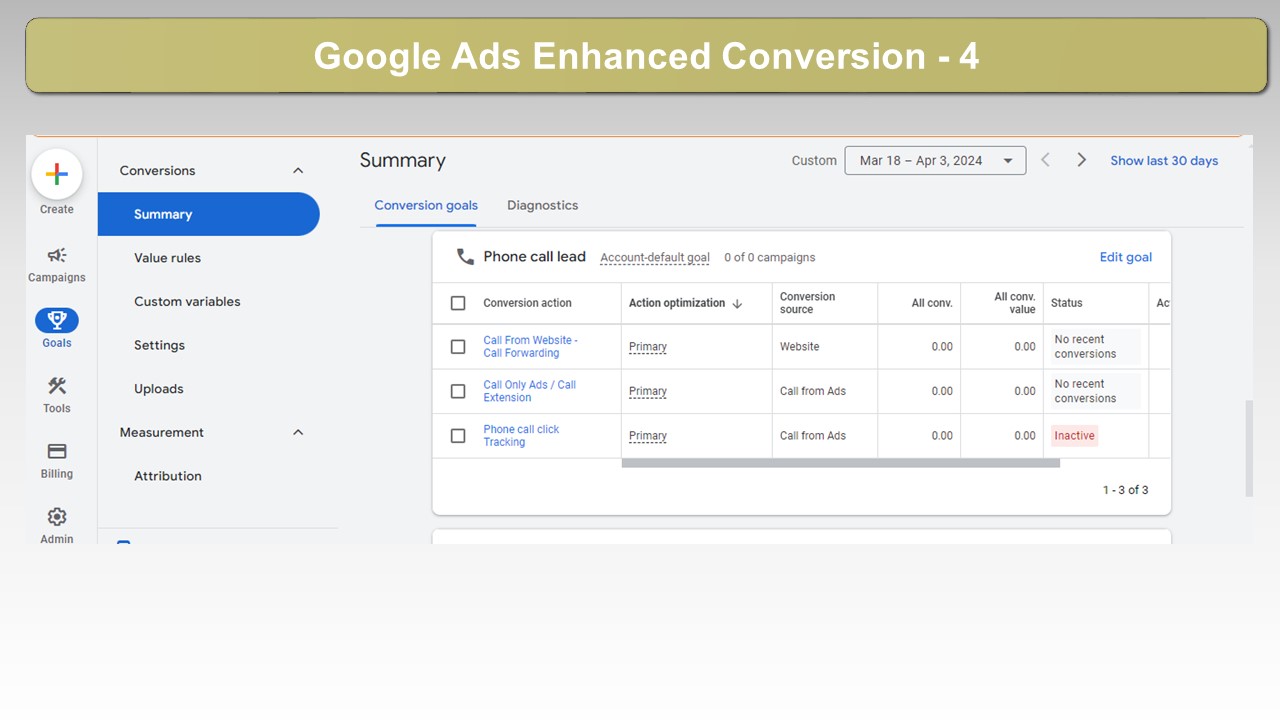This screenshot has height=720, width=1280.
Task: Toggle the select-all checkbox in table header
Action: (x=458, y=303)
